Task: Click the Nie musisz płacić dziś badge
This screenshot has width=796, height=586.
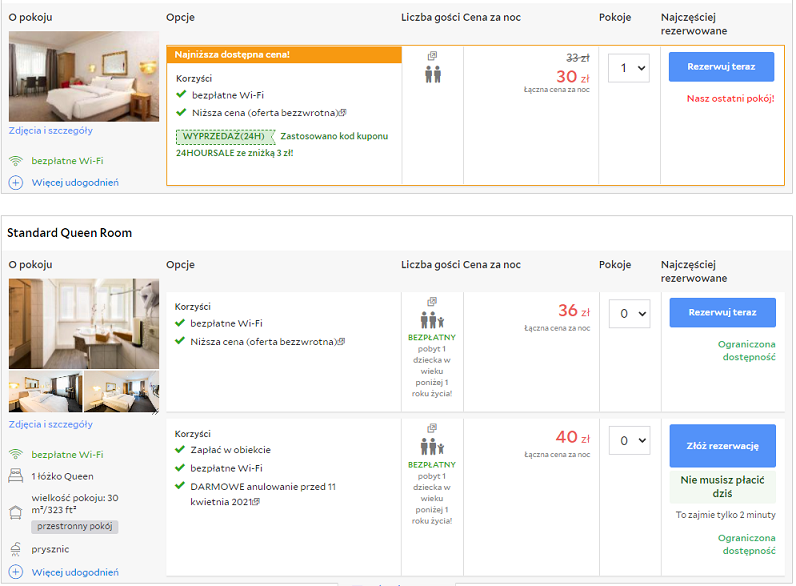Action: click(x=722, y=486)
